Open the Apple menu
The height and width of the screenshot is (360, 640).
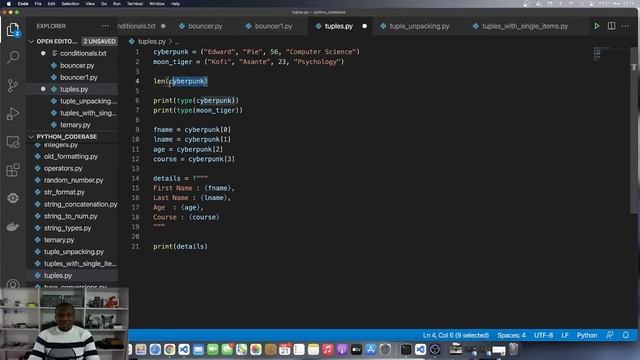click(8, 4)
